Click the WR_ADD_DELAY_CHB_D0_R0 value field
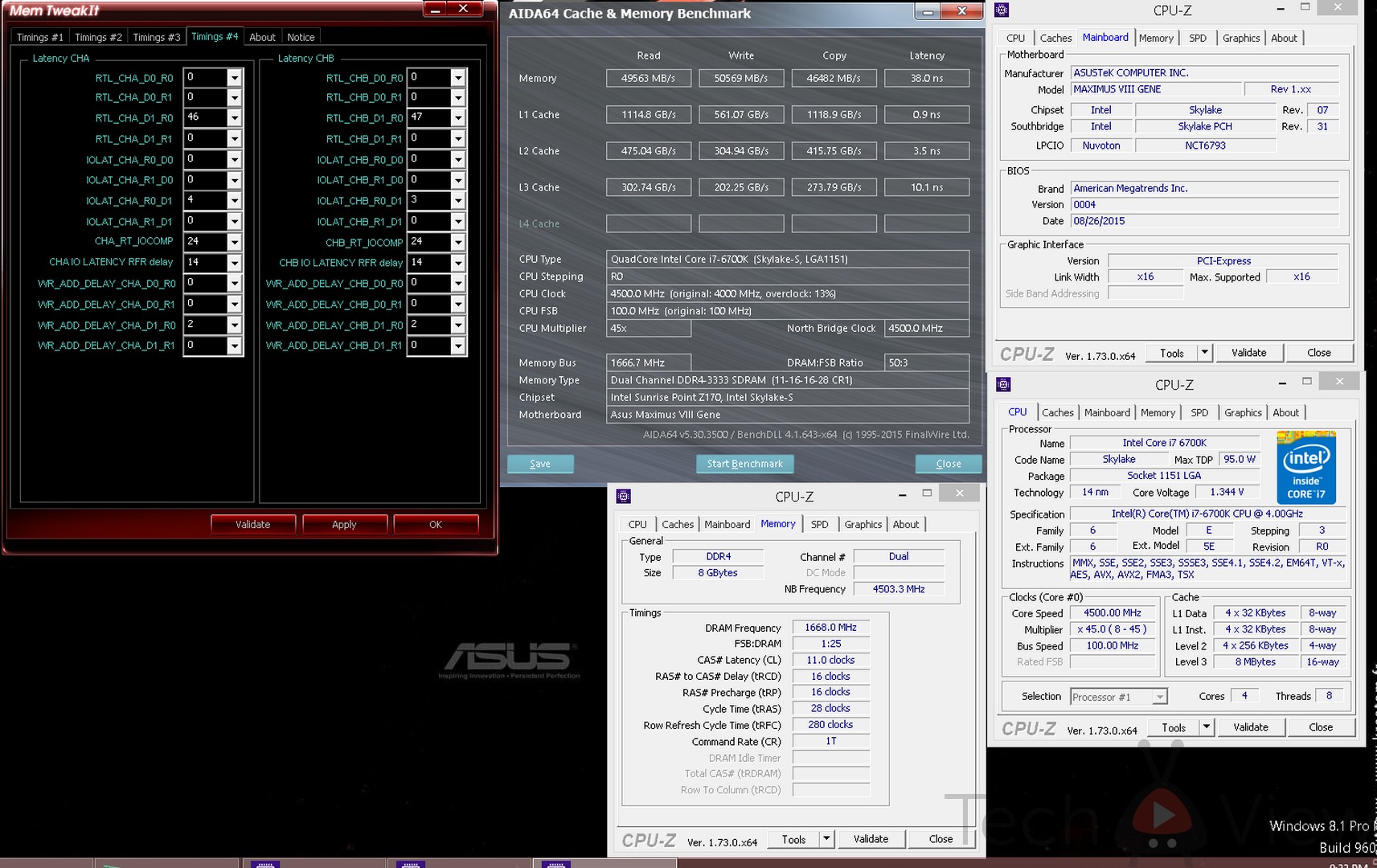This screenshot has height=868, width=1377. click(428, 283)
